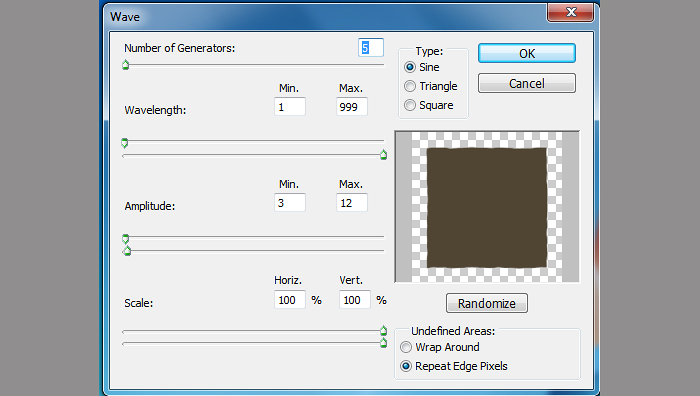Image resolution: width=700 pixels, height=396 pixels.
Task: Click the "Wavelength:" label
Action: pos(155,110)
